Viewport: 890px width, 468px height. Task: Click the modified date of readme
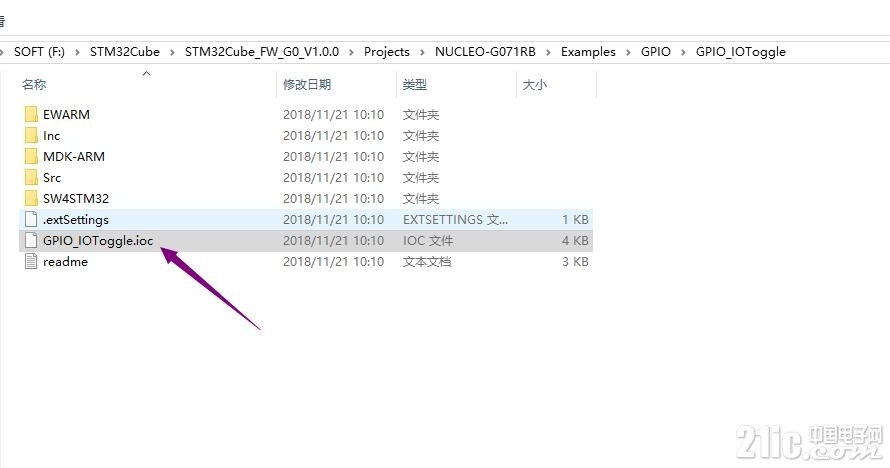tap(333, 262)
